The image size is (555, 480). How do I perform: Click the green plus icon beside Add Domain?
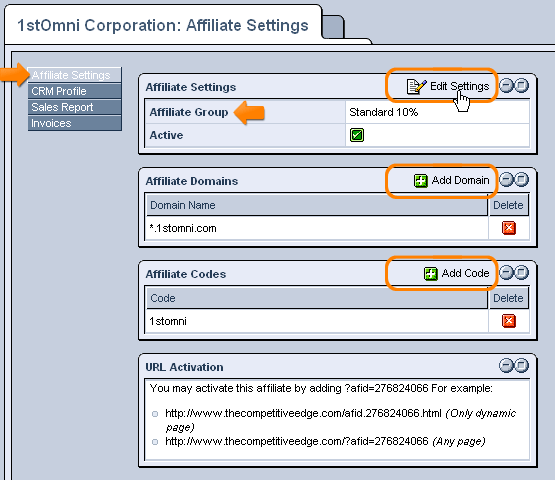[420, 181]
